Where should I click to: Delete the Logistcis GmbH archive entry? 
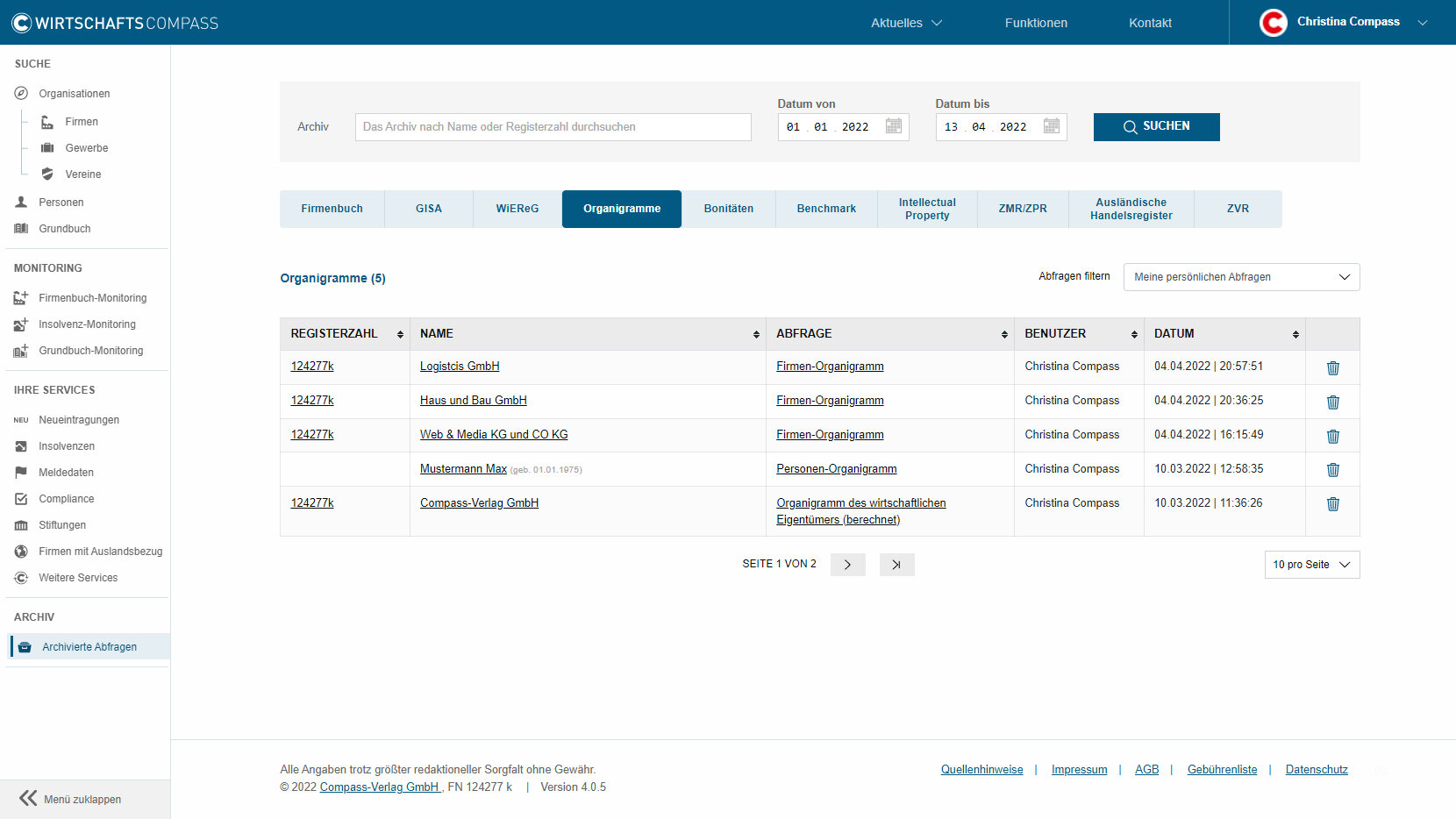click(x=1332, y=367)
